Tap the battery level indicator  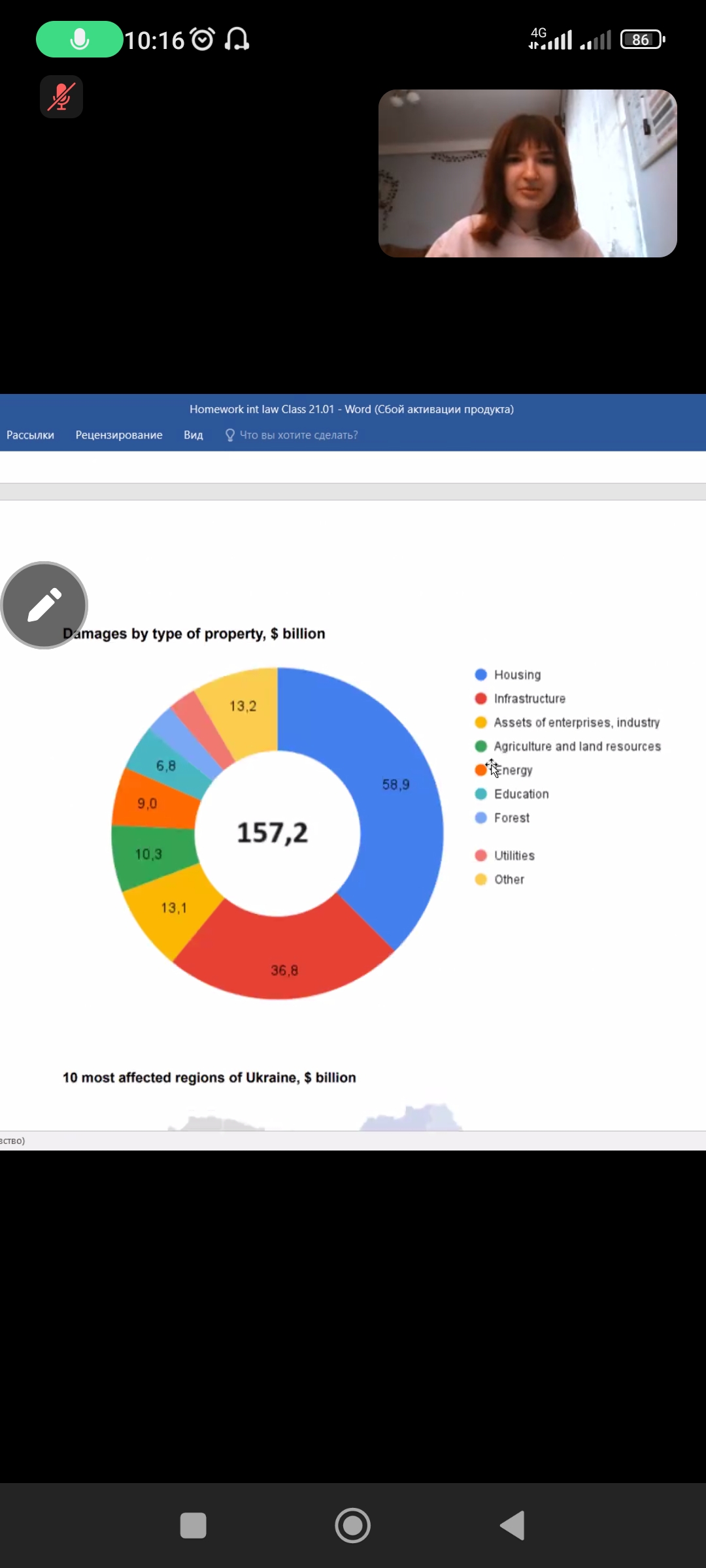[642, 40]
